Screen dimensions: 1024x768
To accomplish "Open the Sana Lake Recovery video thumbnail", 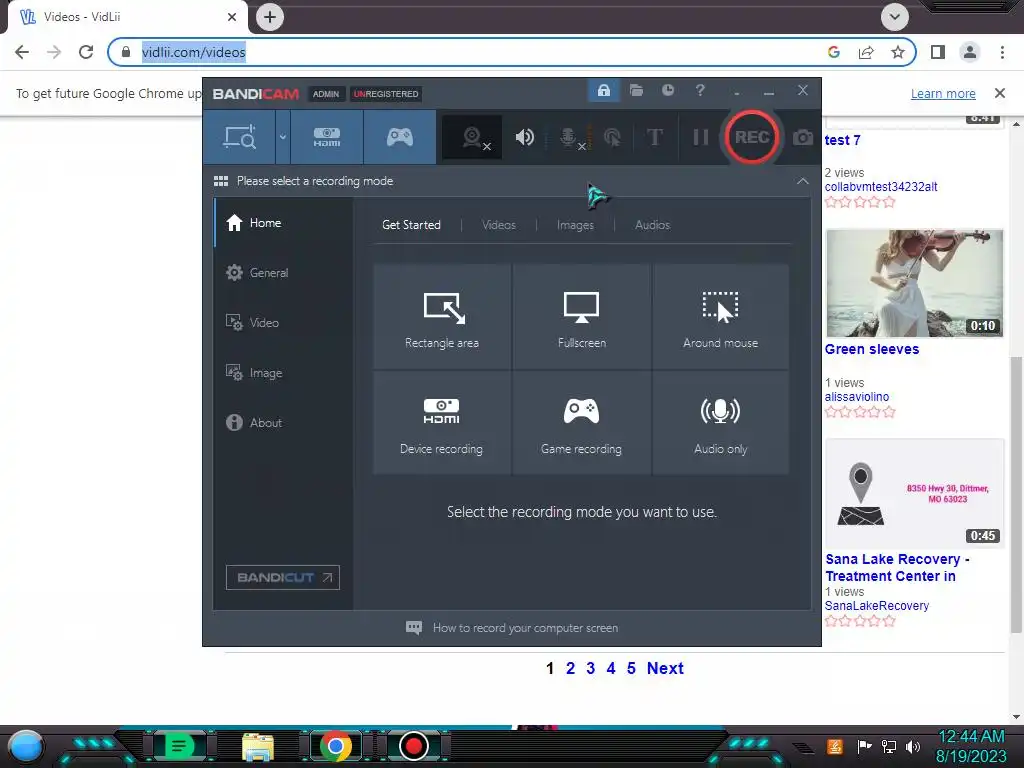I will 914,494.
